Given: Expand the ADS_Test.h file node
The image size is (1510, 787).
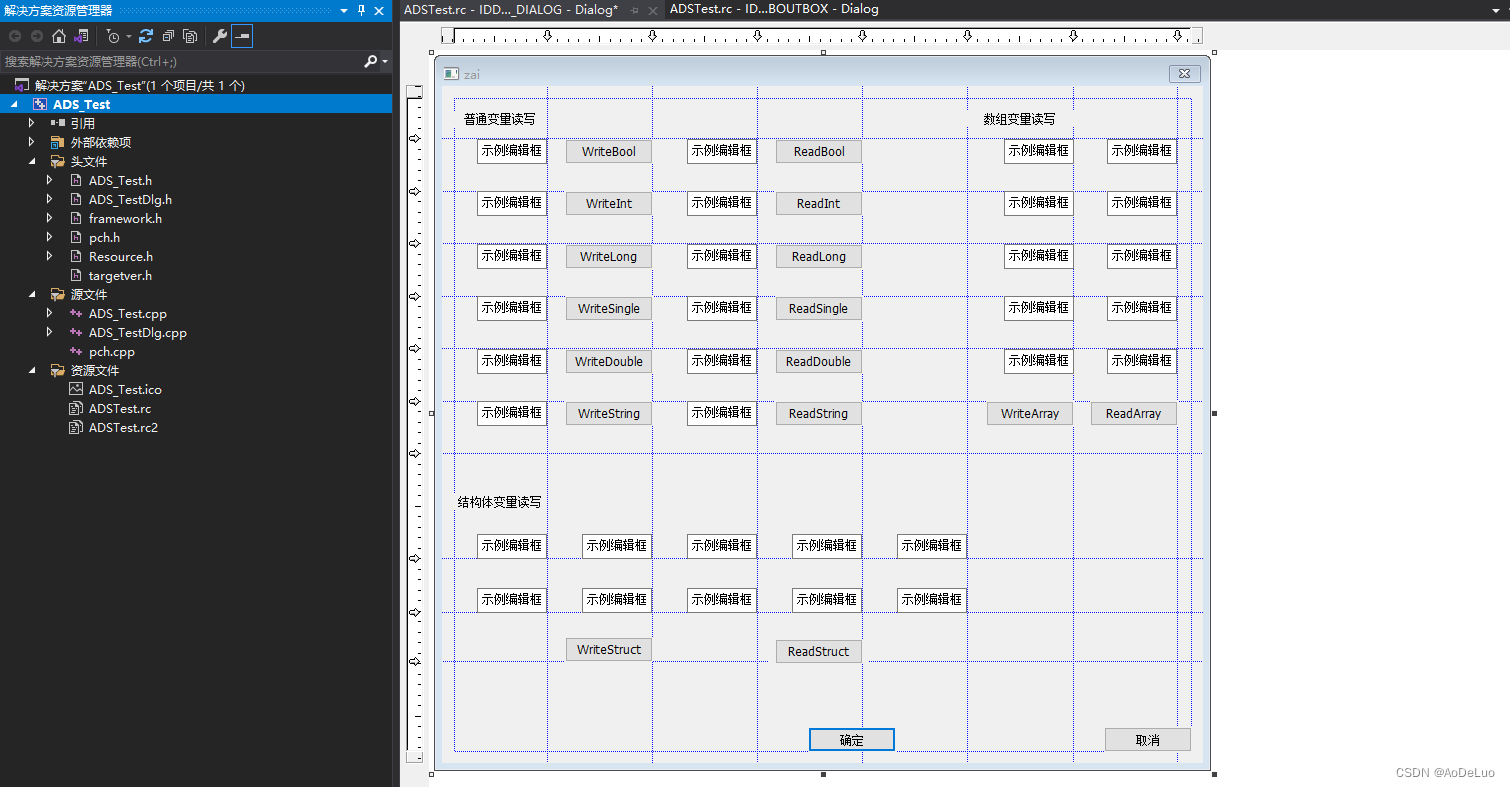Looking at the screenshot, I should (50, 180).
